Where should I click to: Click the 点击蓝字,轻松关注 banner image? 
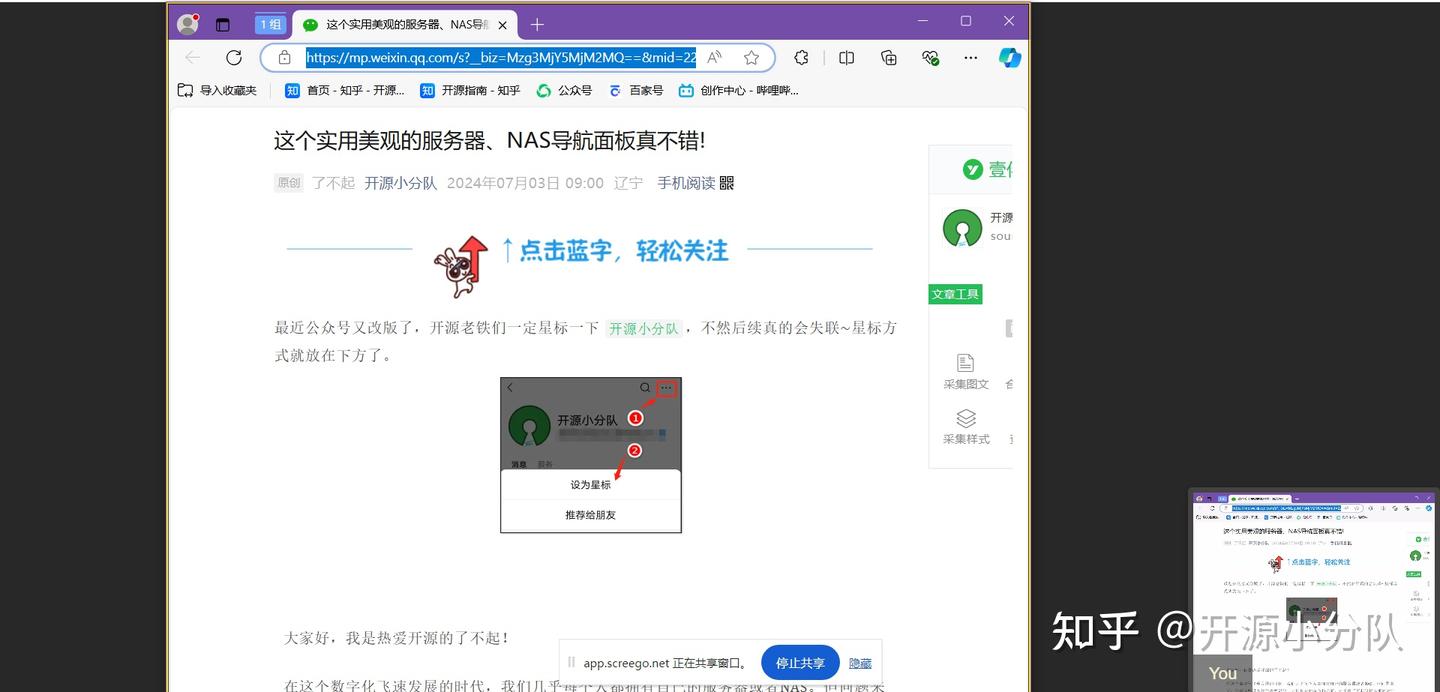(580, 266)
